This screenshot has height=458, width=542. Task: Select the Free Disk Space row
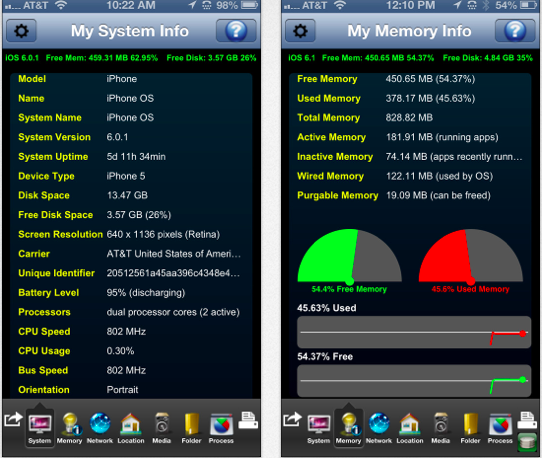point(131,215)
